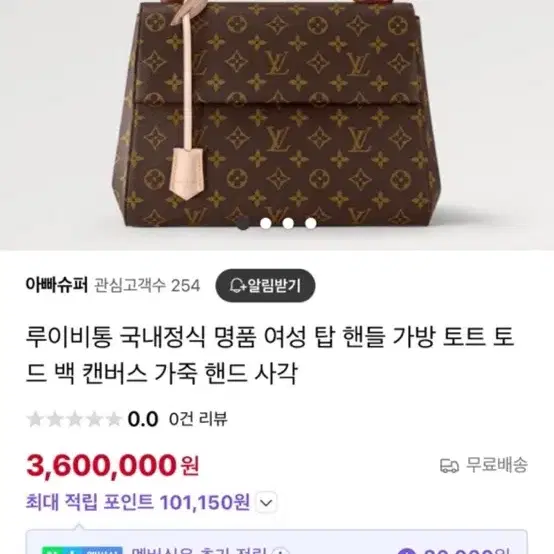
Task: Tap the 알림받기 notification button
Action: point(265,285)
